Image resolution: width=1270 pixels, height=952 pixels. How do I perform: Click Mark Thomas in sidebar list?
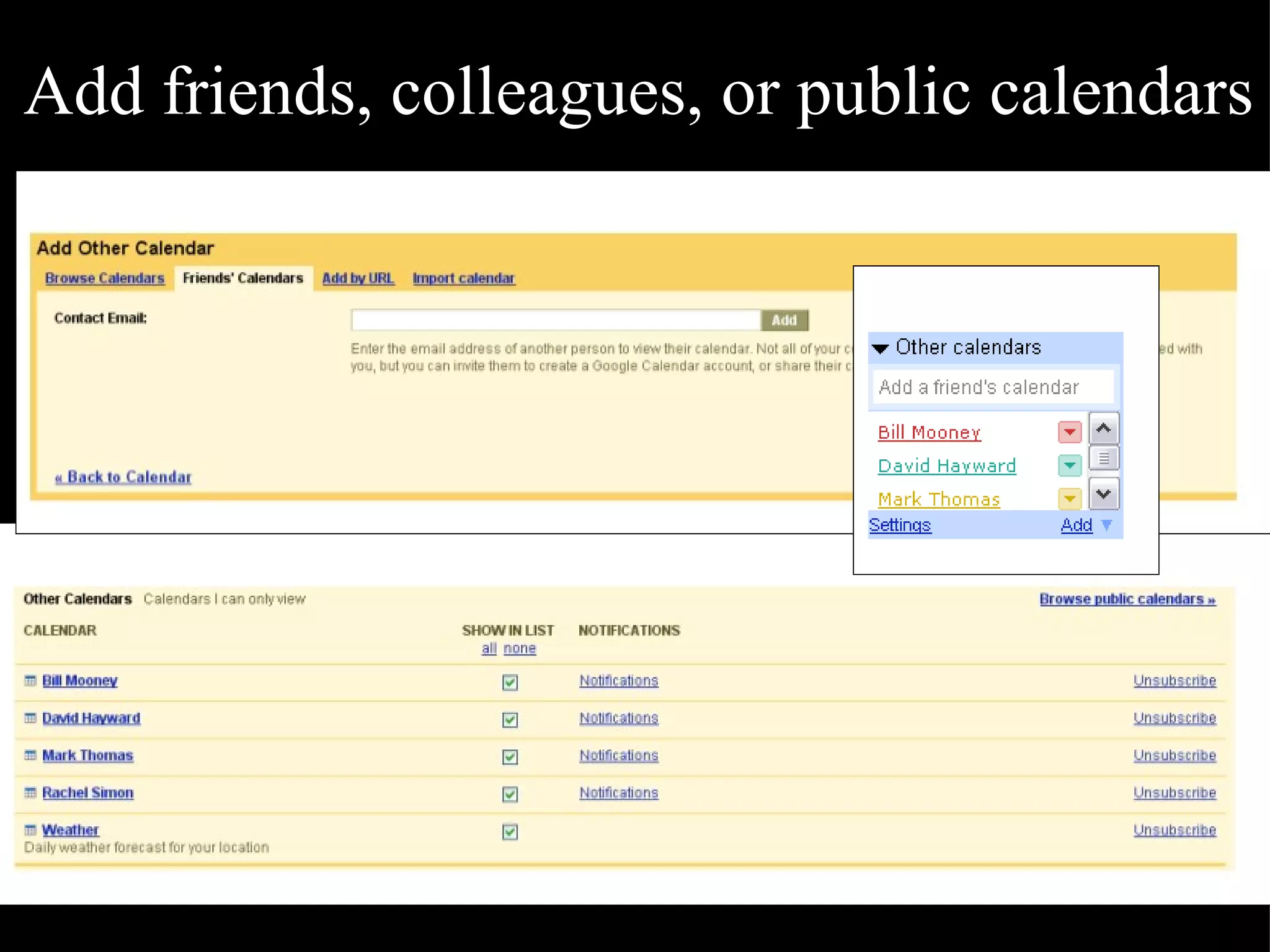[x=939, y=499]
